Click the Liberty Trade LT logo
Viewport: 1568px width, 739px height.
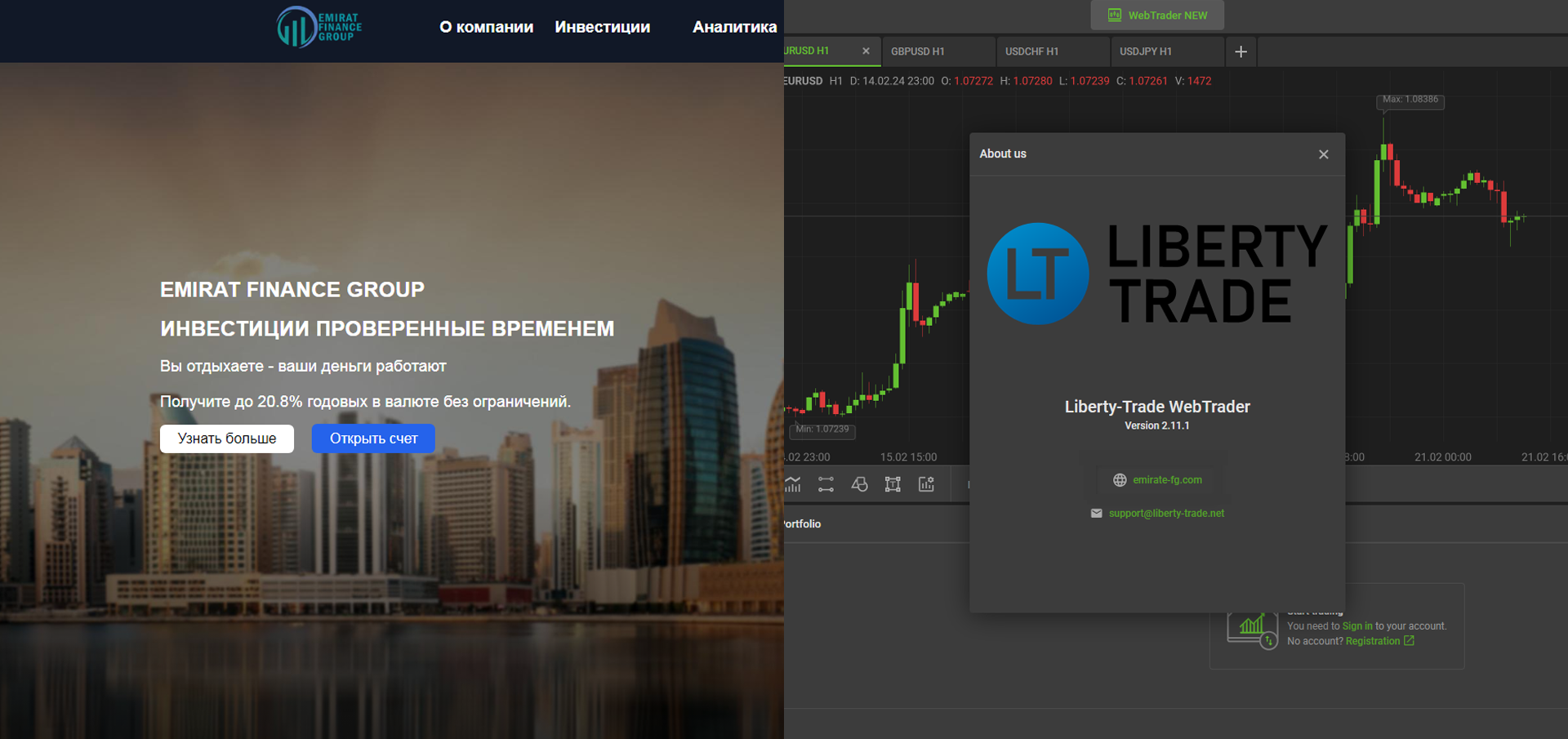(1037, 274)
